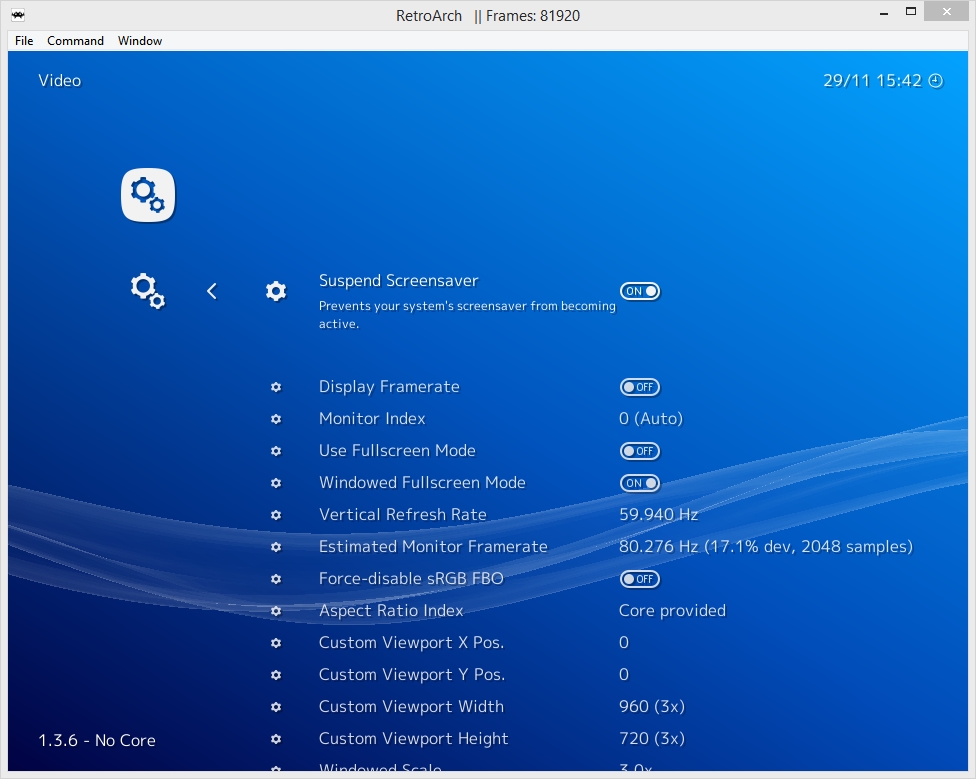976x779 pixels.
Task: Click the gear icon beside Display Framerate
Action: [276, 387]
